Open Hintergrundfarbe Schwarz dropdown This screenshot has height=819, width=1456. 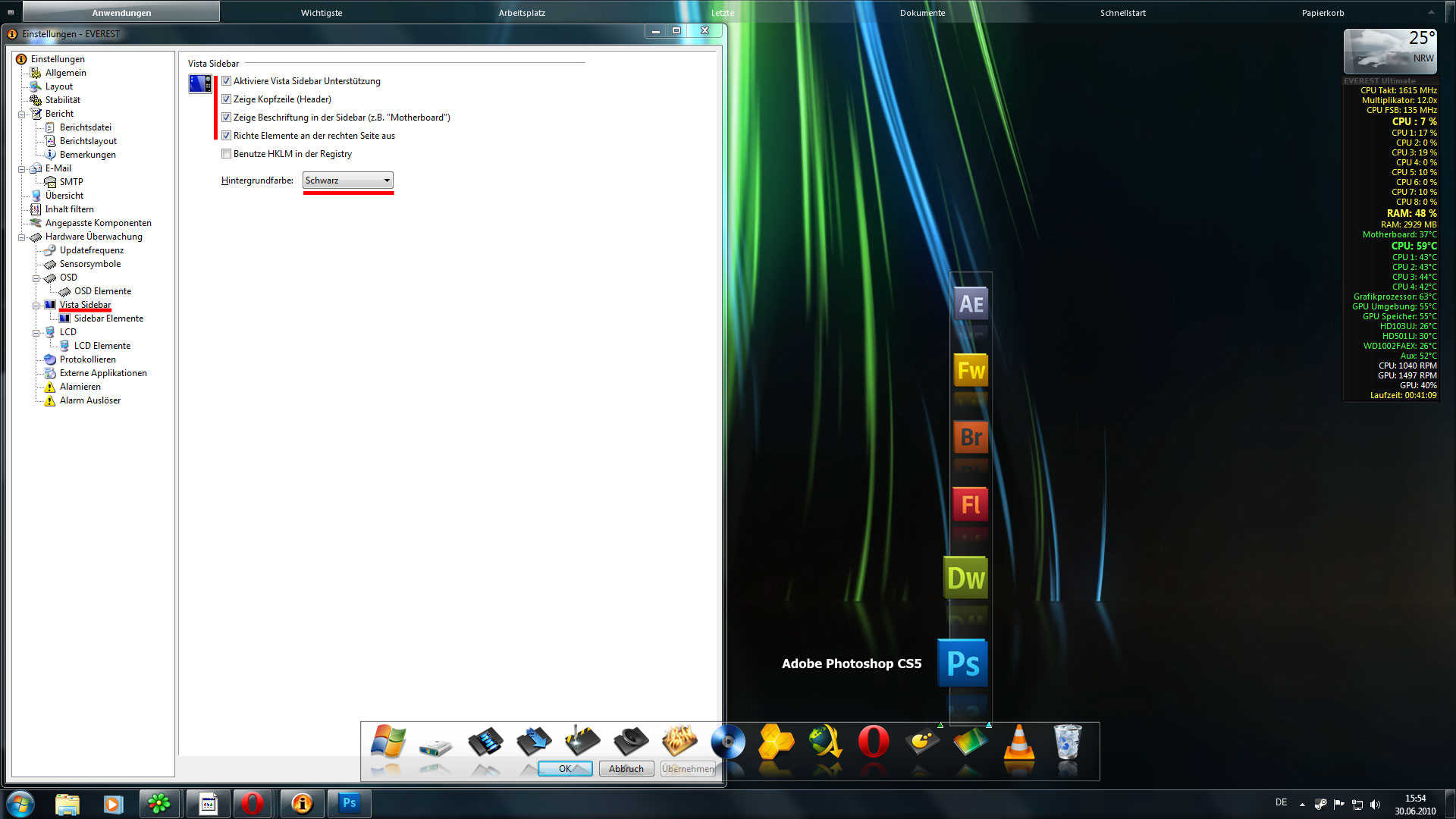click(x=347, y=180)
